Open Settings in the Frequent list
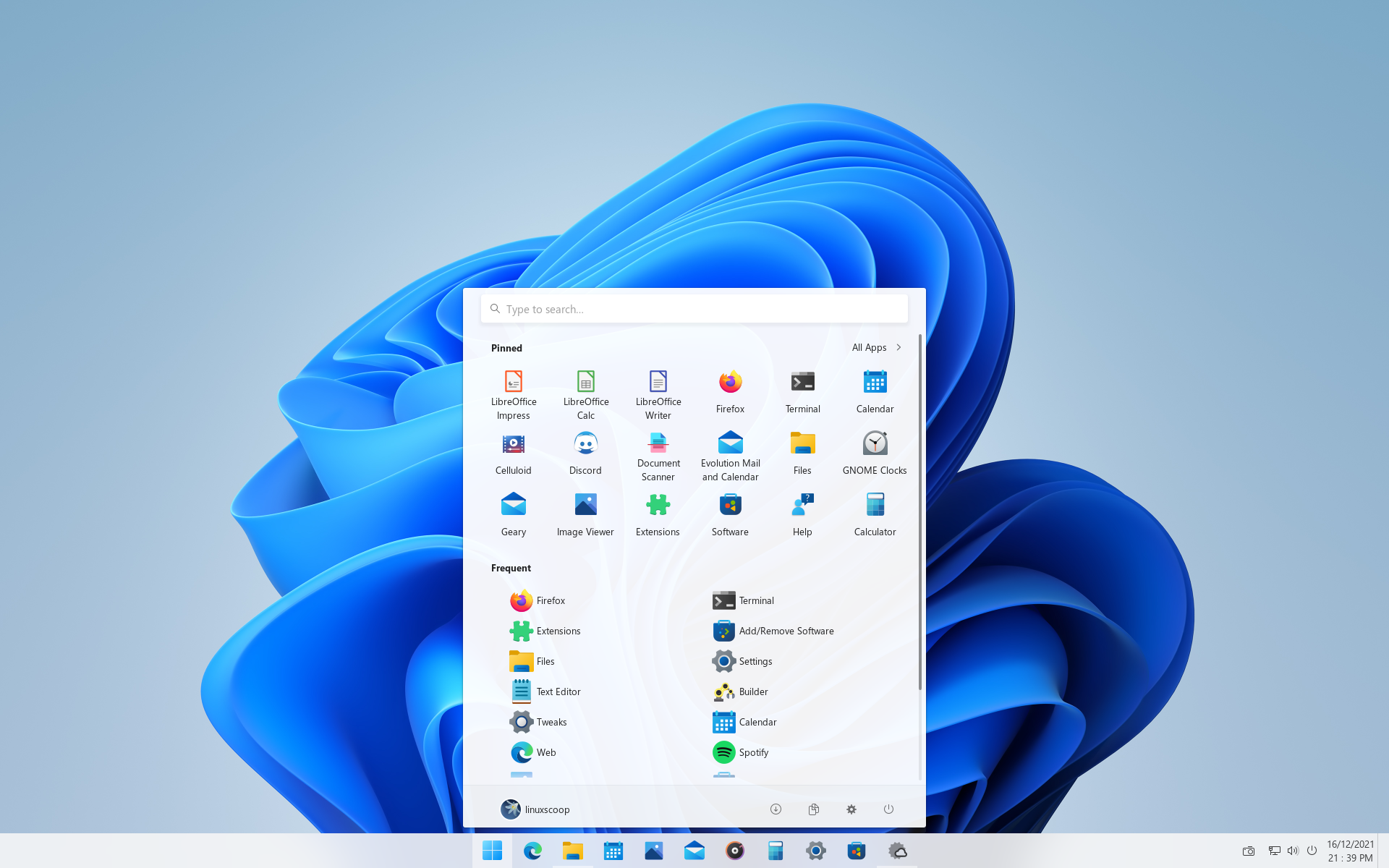This screenshot has height=868, width=1389. [x=742, y=661]
